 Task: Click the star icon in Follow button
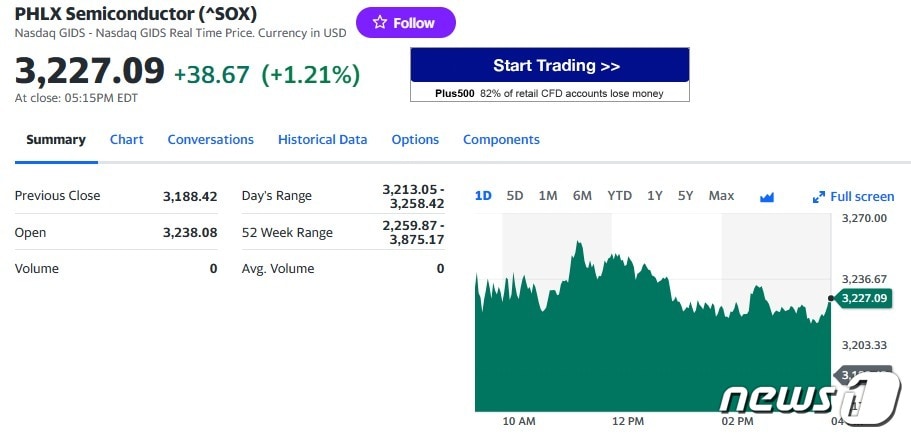click(x=379, y=23)
